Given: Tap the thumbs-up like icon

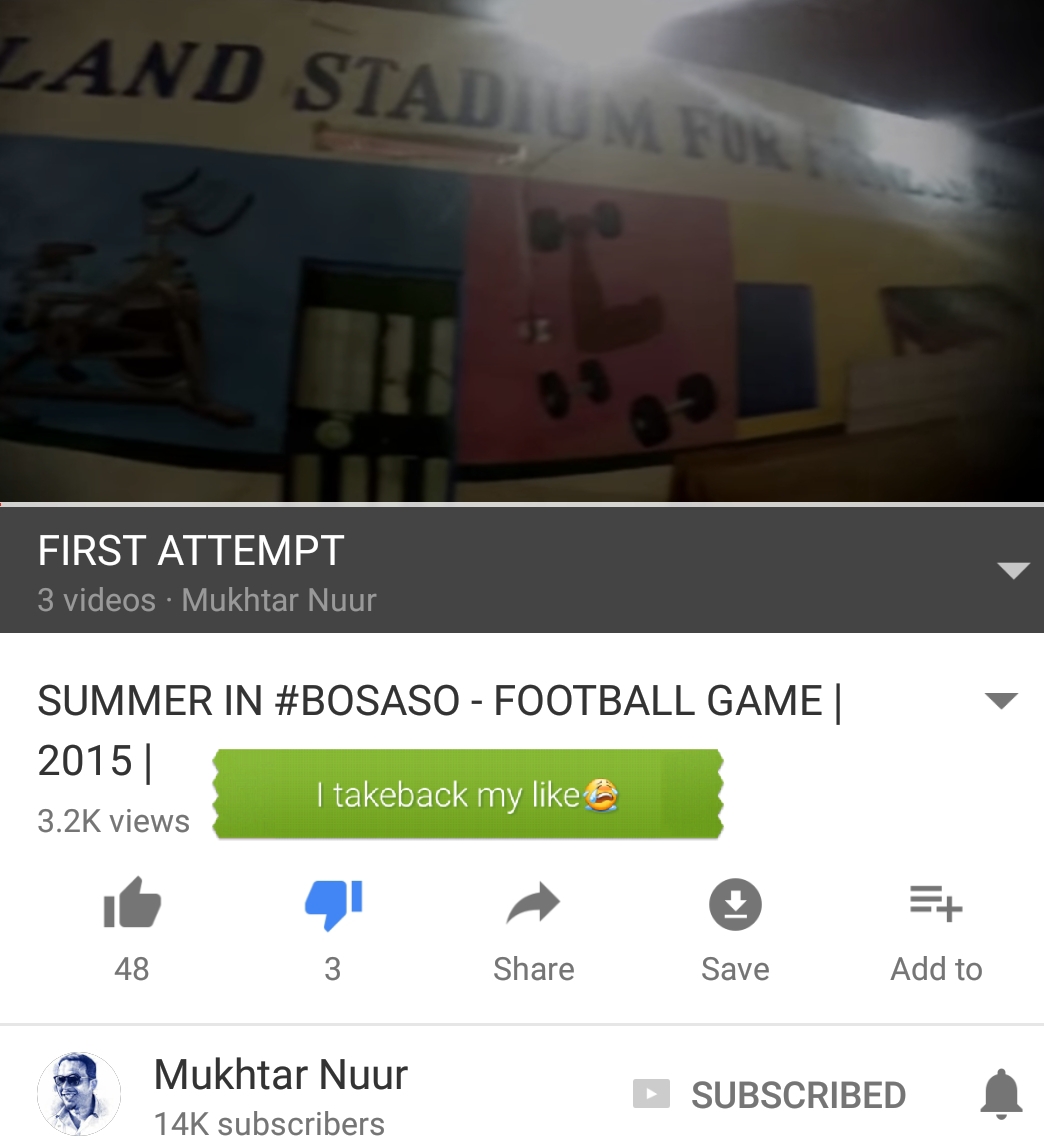Looking at the screenshot, I should click(x=132, y=904).
